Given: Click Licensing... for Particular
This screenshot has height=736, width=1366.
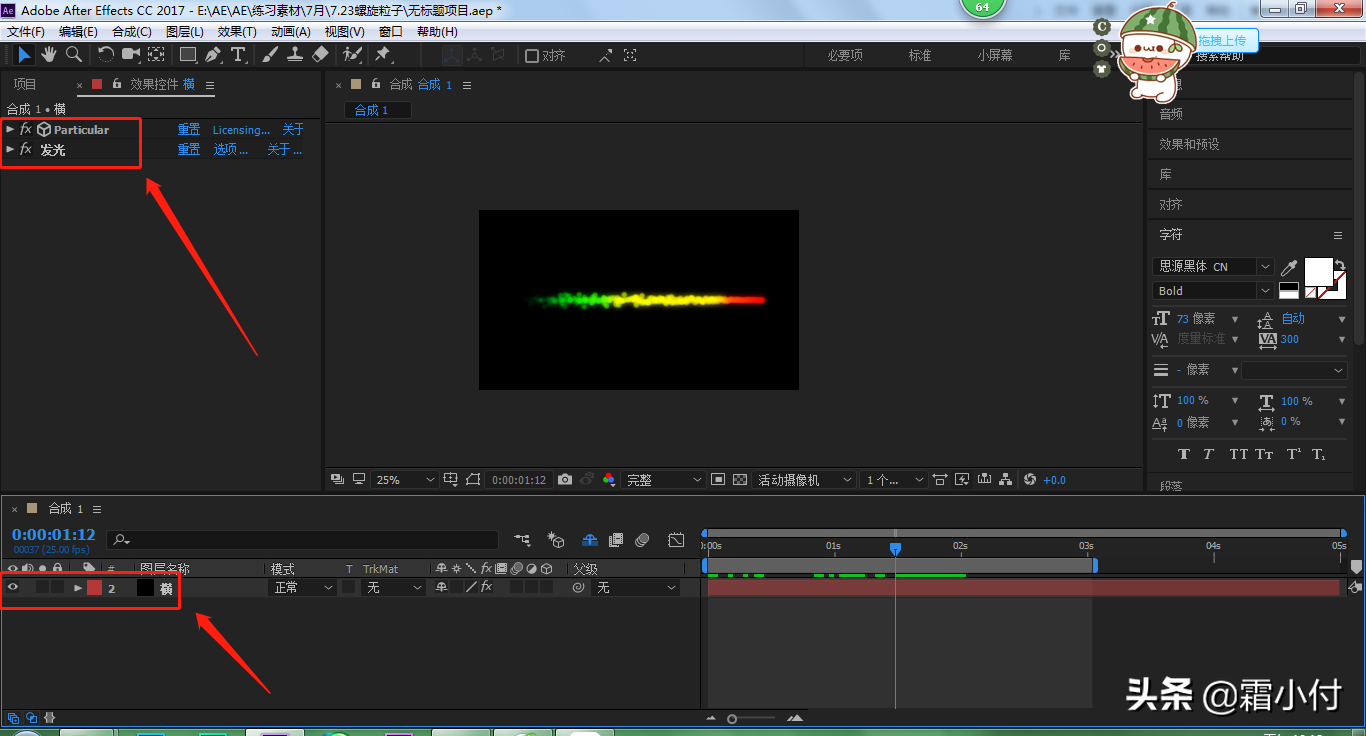Looking at the screenshot, I should [x=241, y=130].
